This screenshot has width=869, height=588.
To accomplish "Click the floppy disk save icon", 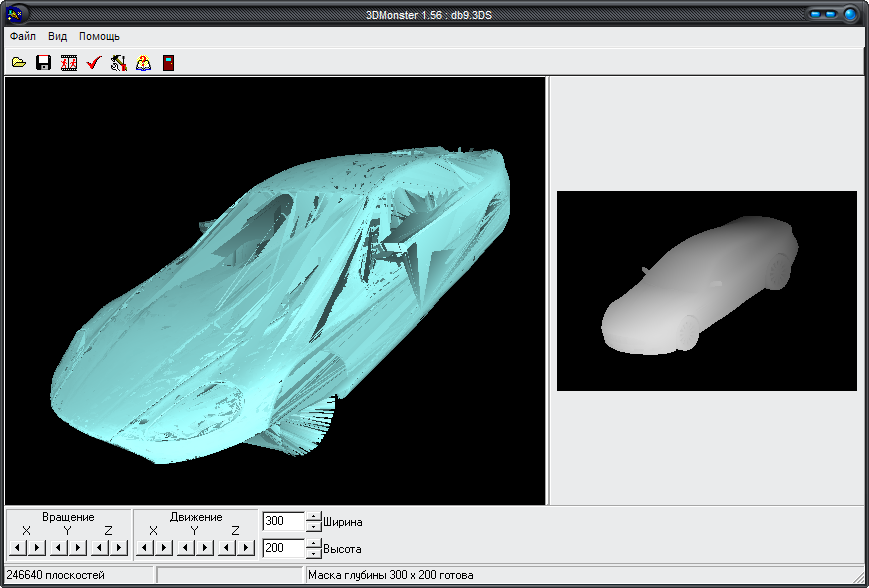I will point(44,63).
